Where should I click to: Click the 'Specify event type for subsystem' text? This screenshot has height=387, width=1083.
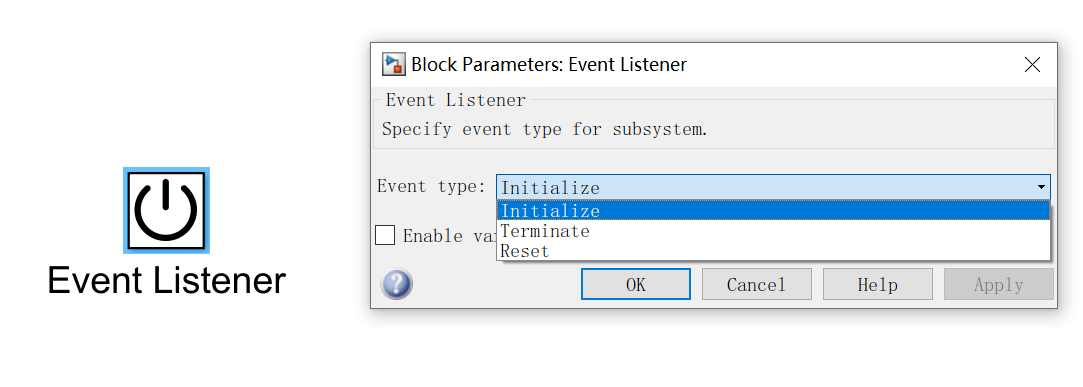[545, 129]
